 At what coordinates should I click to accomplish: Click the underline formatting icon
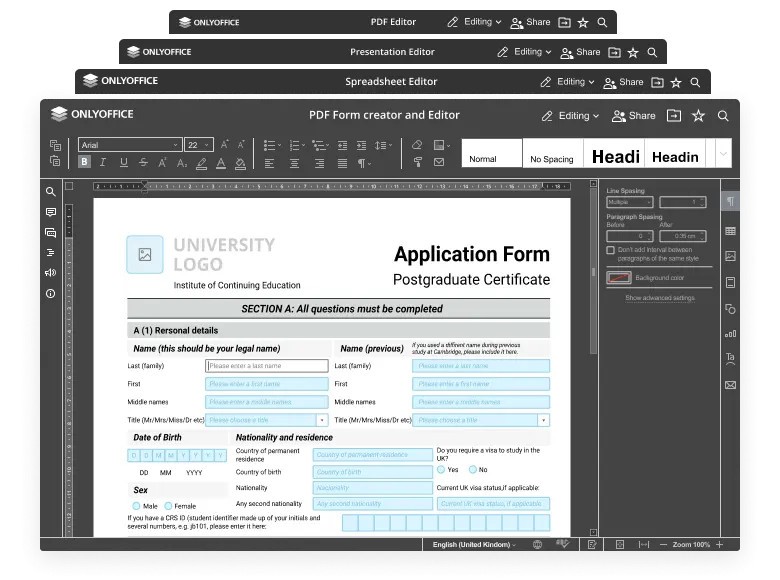124,162
